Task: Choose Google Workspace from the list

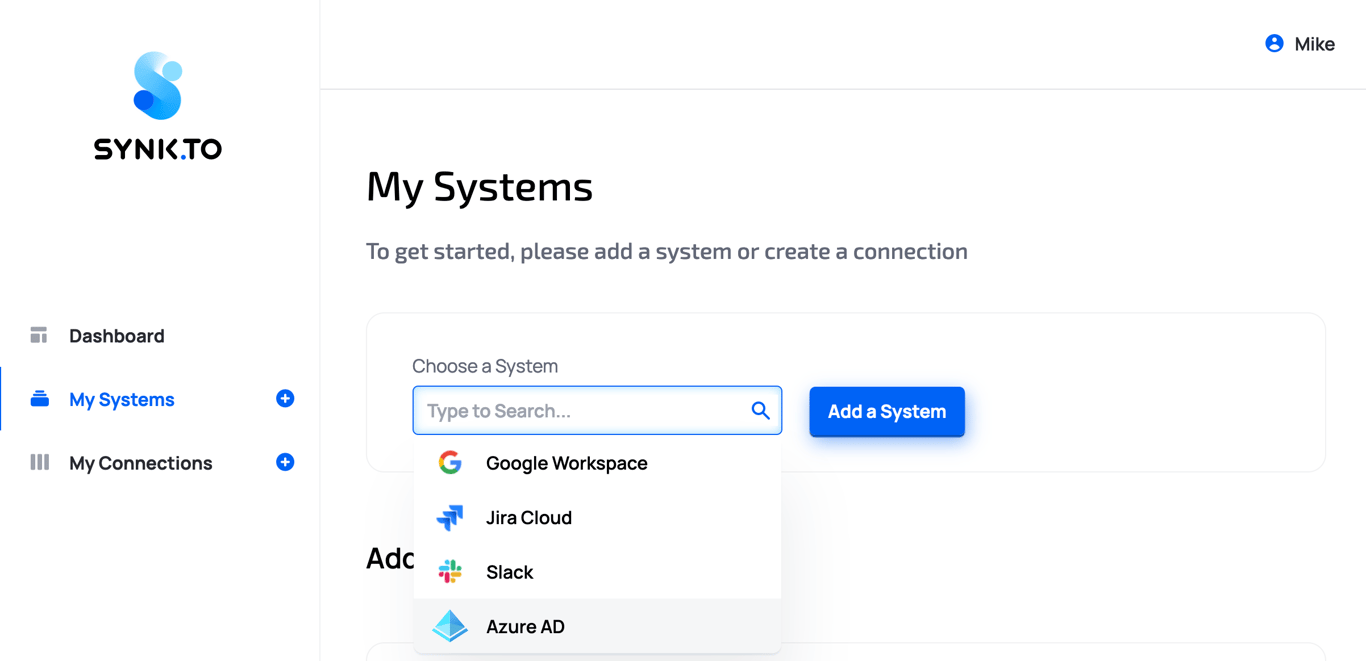Action: 597,463
